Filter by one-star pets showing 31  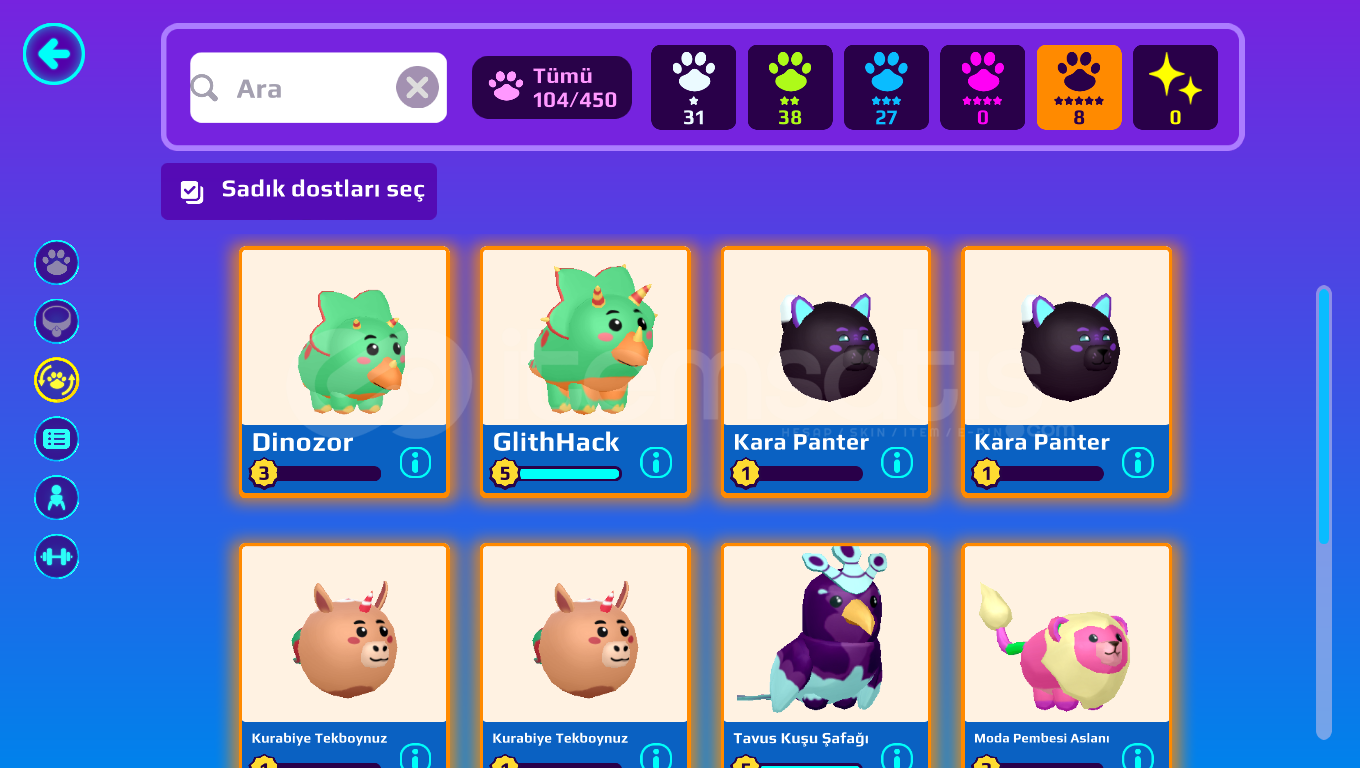click(x=693, y=88)
